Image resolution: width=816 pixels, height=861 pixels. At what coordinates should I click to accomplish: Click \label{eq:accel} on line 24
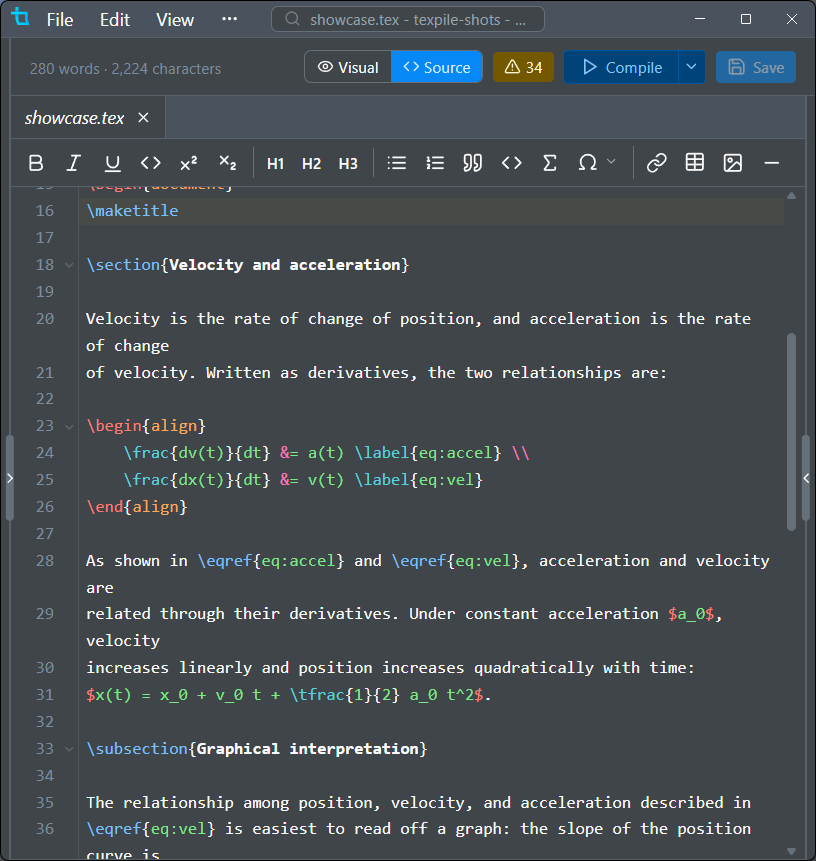click(428, 453)
